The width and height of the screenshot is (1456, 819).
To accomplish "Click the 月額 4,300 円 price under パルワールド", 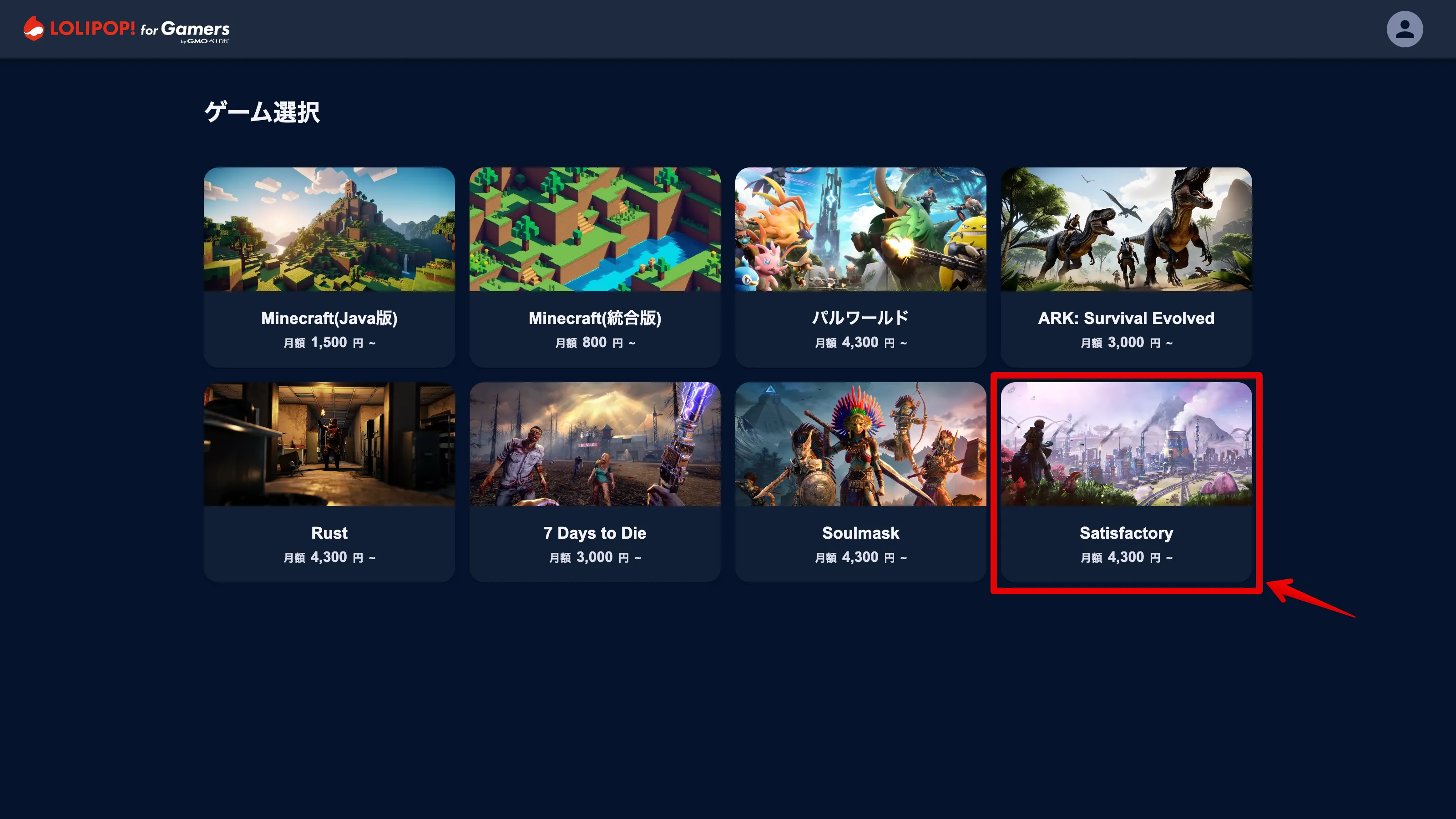I will coord(860,343).
